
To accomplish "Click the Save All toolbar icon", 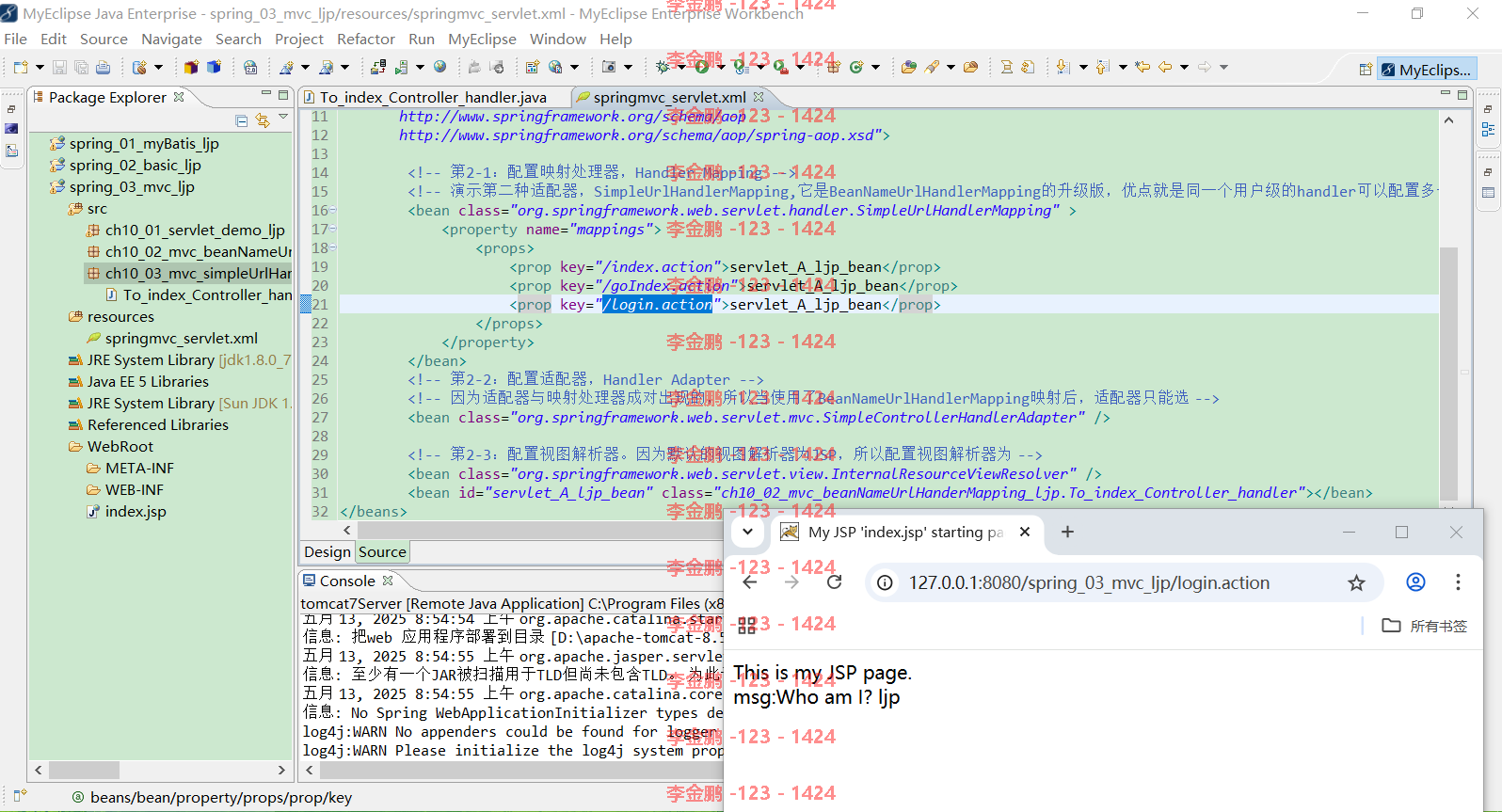I will pyautogui.click(x=81, y=67).
